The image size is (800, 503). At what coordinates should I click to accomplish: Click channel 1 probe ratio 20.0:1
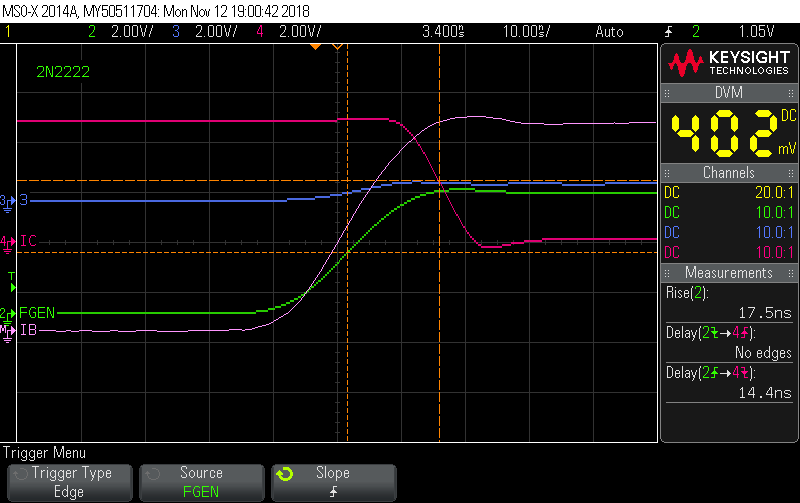[x=774, y=193]
